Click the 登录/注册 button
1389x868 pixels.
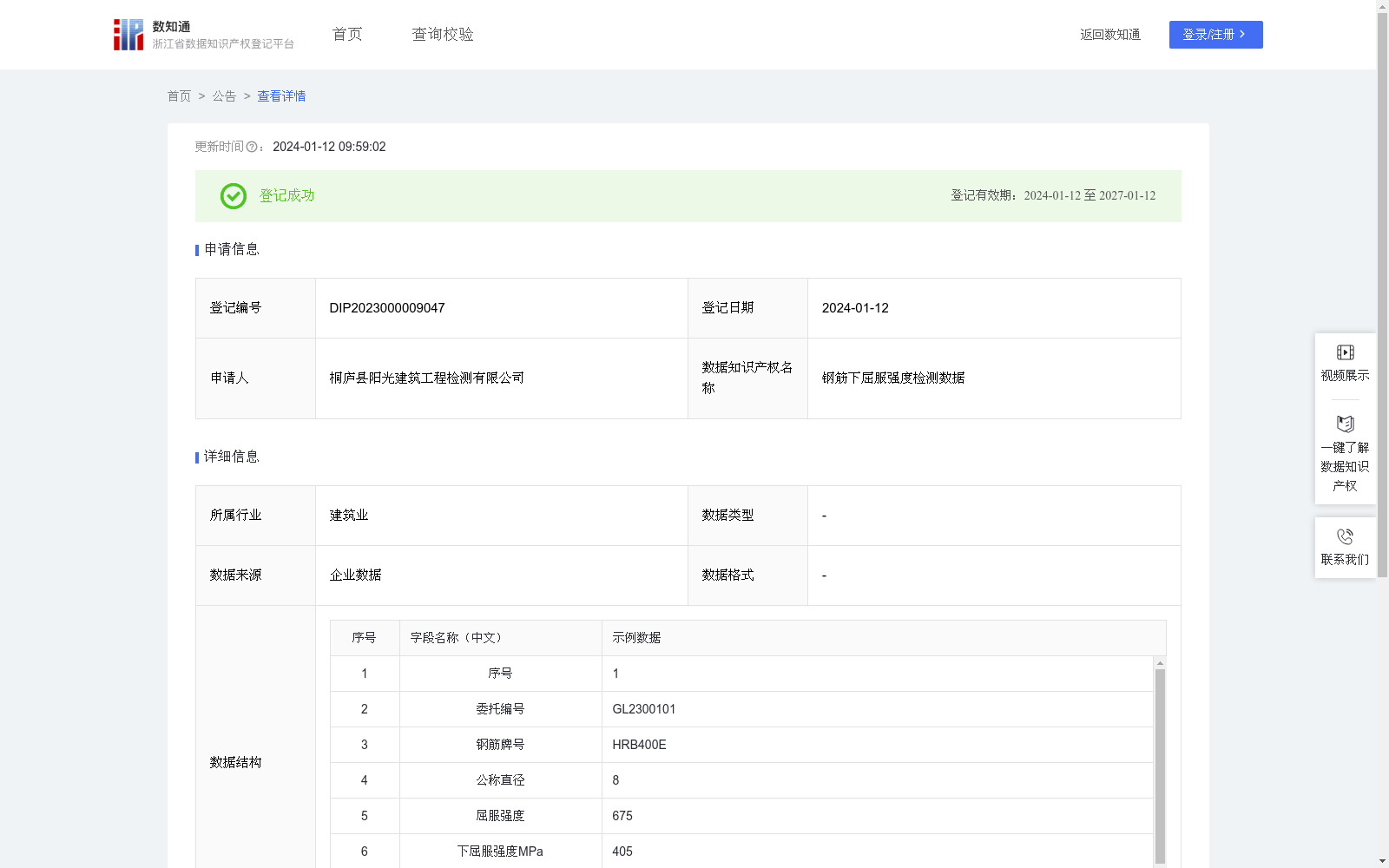tap(1215, 35)
